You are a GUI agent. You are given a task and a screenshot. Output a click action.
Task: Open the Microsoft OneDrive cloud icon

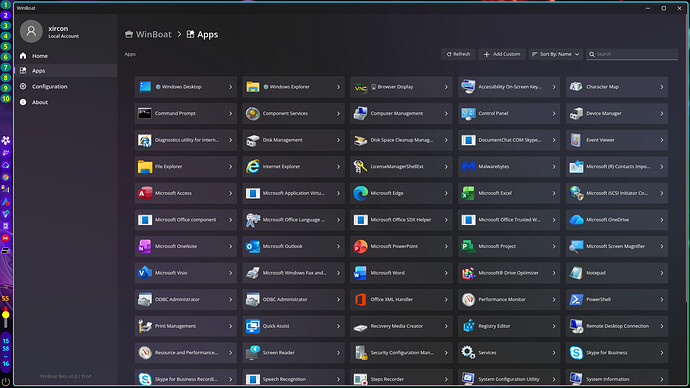pos(576,220)
